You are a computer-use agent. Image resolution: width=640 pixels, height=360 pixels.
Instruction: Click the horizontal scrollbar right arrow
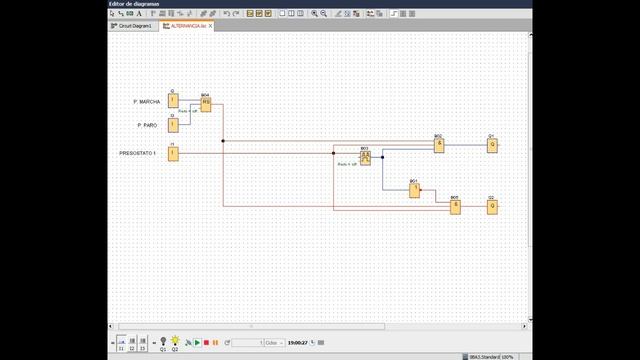pos(524,327)
